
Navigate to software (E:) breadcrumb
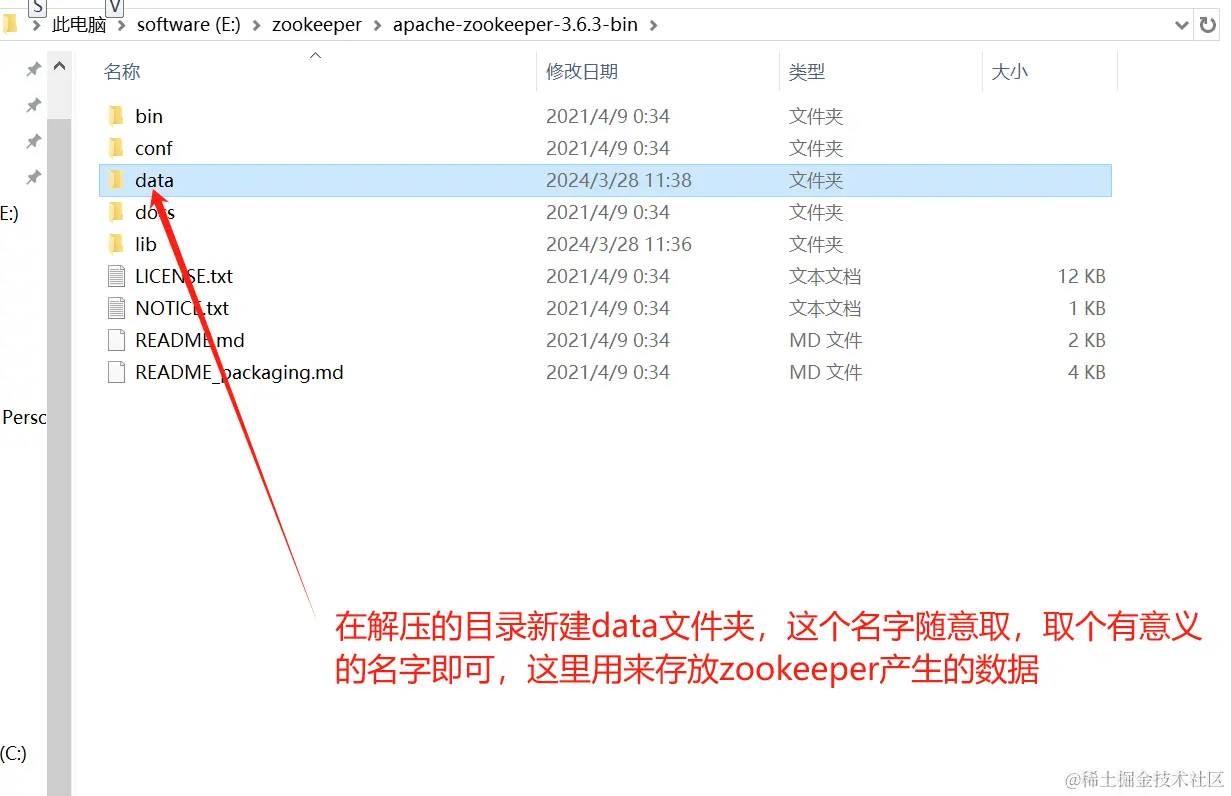coord(189,25)
